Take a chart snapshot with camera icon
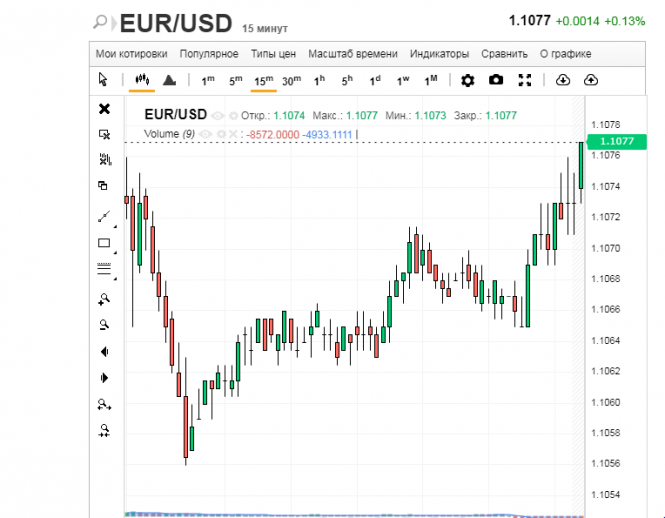The width and height of the screenshot is (665, 518). pos(496,80)
